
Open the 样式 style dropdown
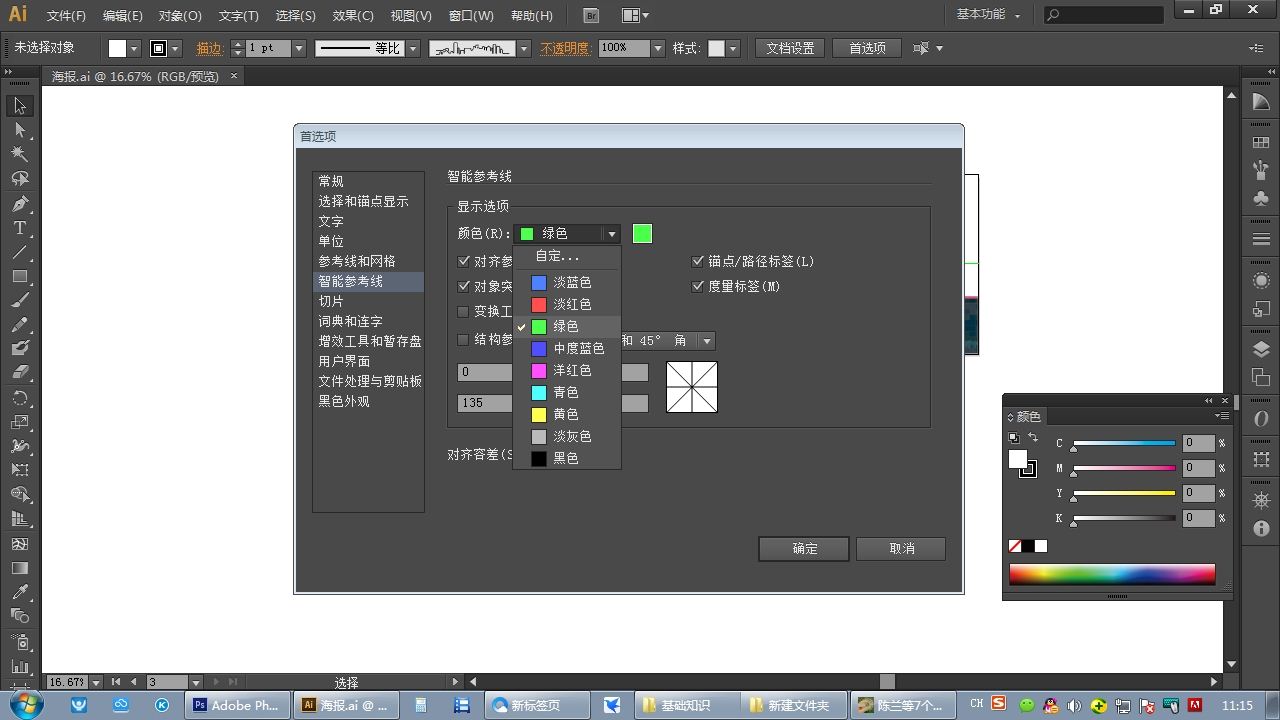732,48
